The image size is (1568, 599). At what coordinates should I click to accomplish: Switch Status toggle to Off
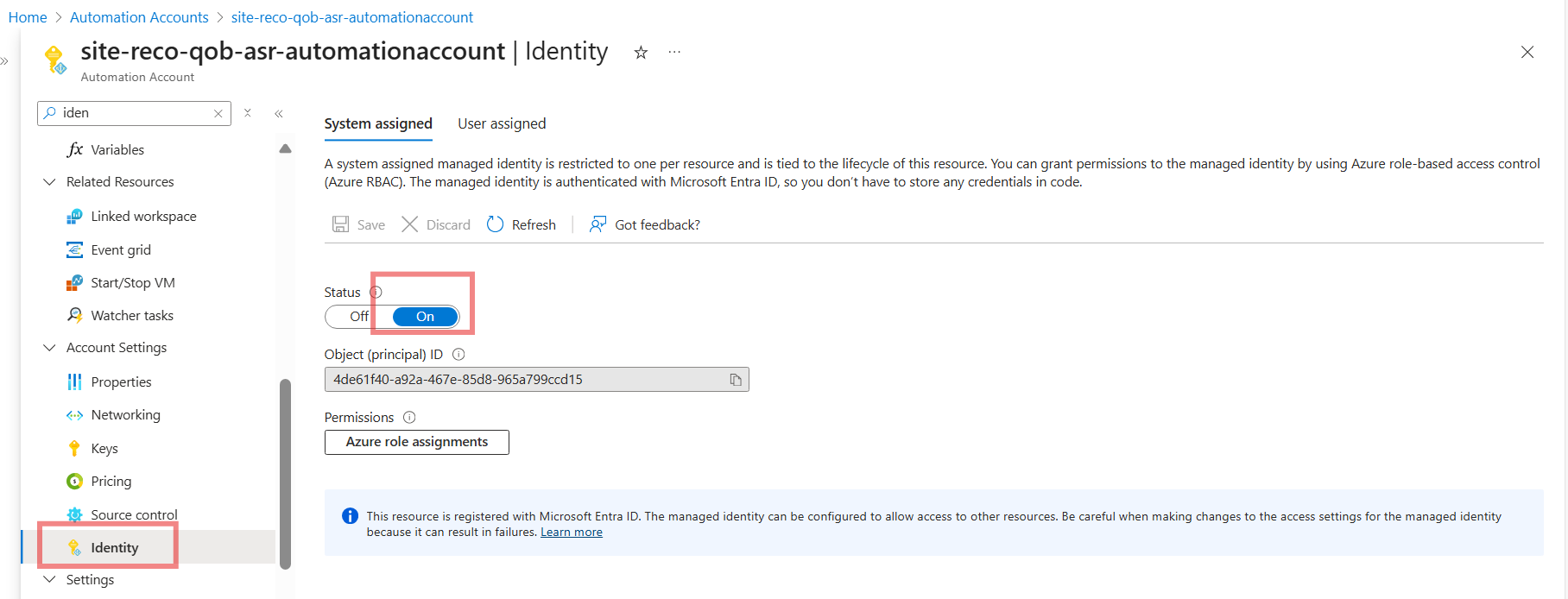point(358,317)
